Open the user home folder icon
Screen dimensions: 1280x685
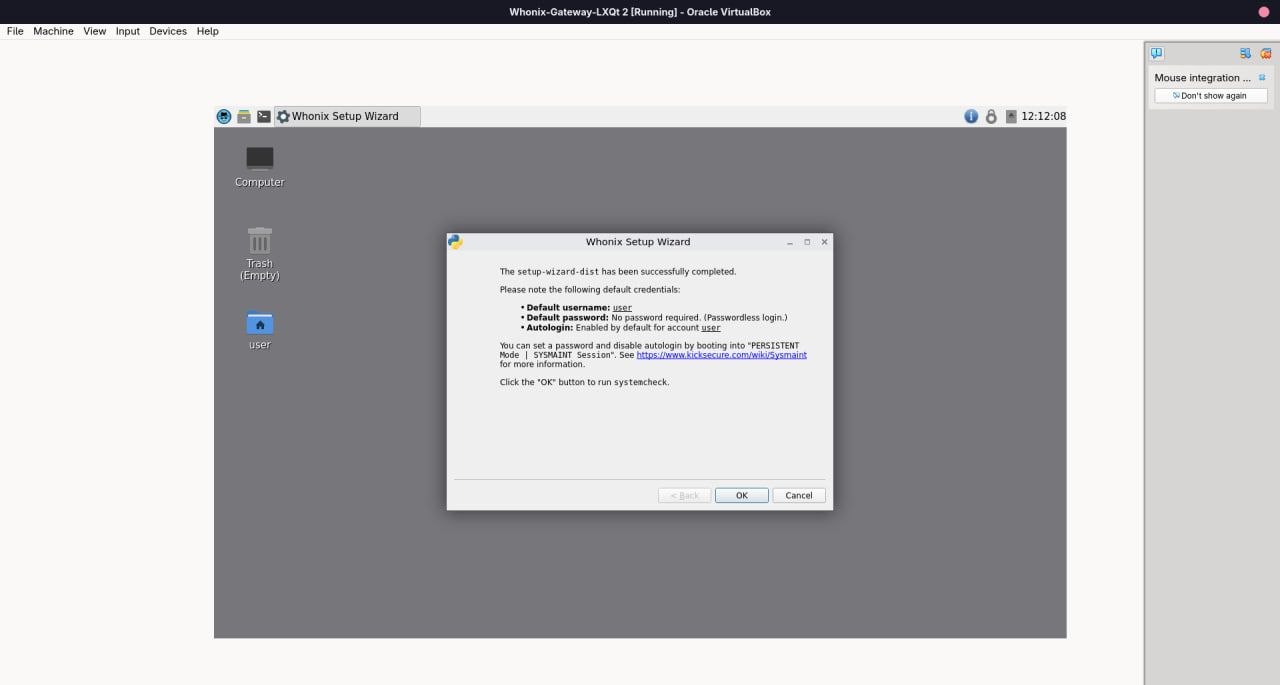point(260,330)
